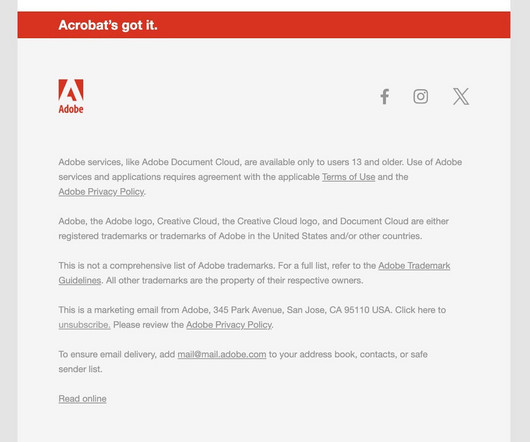Click the 345 Park Avenue address text

click(302, 310)
